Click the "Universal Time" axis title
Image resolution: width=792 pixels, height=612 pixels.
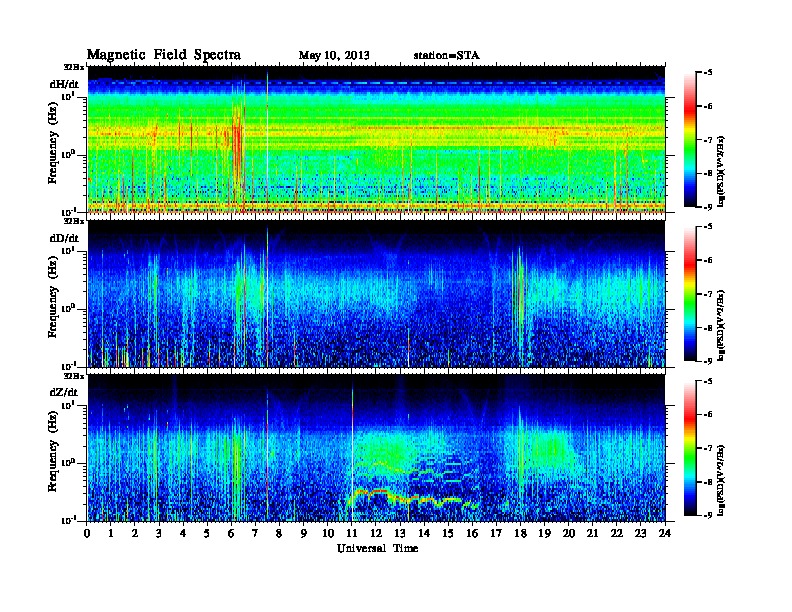click(378, 548)
